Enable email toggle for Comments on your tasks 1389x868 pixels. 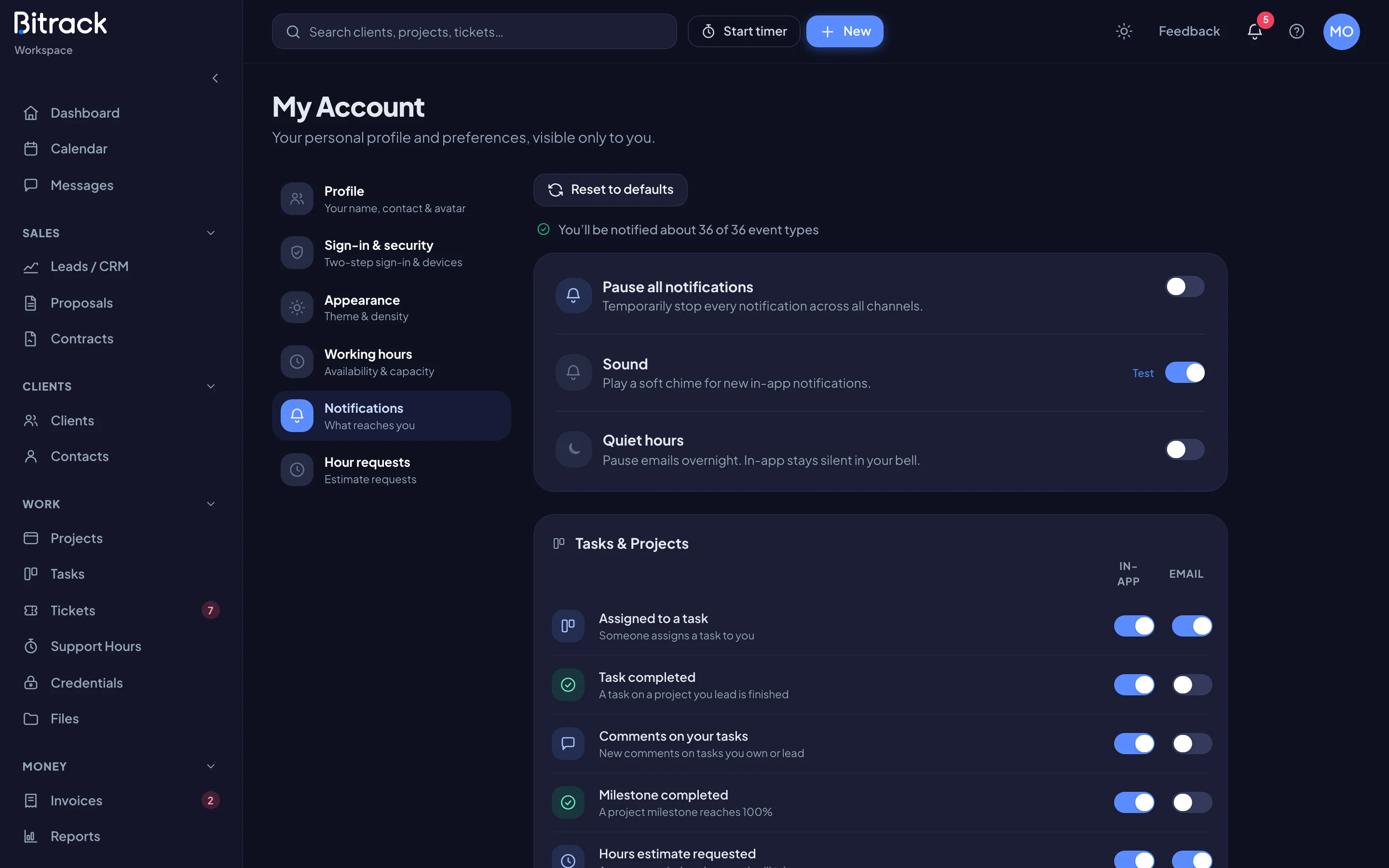(1192, 744)
